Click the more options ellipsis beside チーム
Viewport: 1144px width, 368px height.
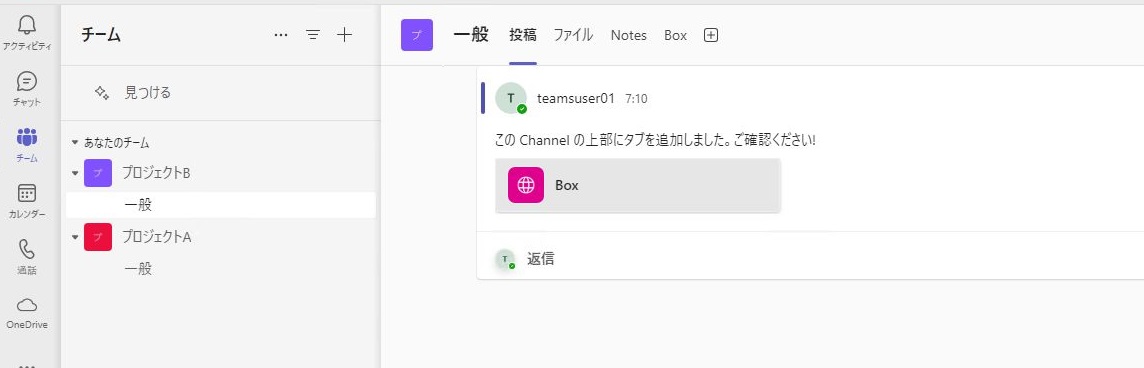[x=281, y=34]
